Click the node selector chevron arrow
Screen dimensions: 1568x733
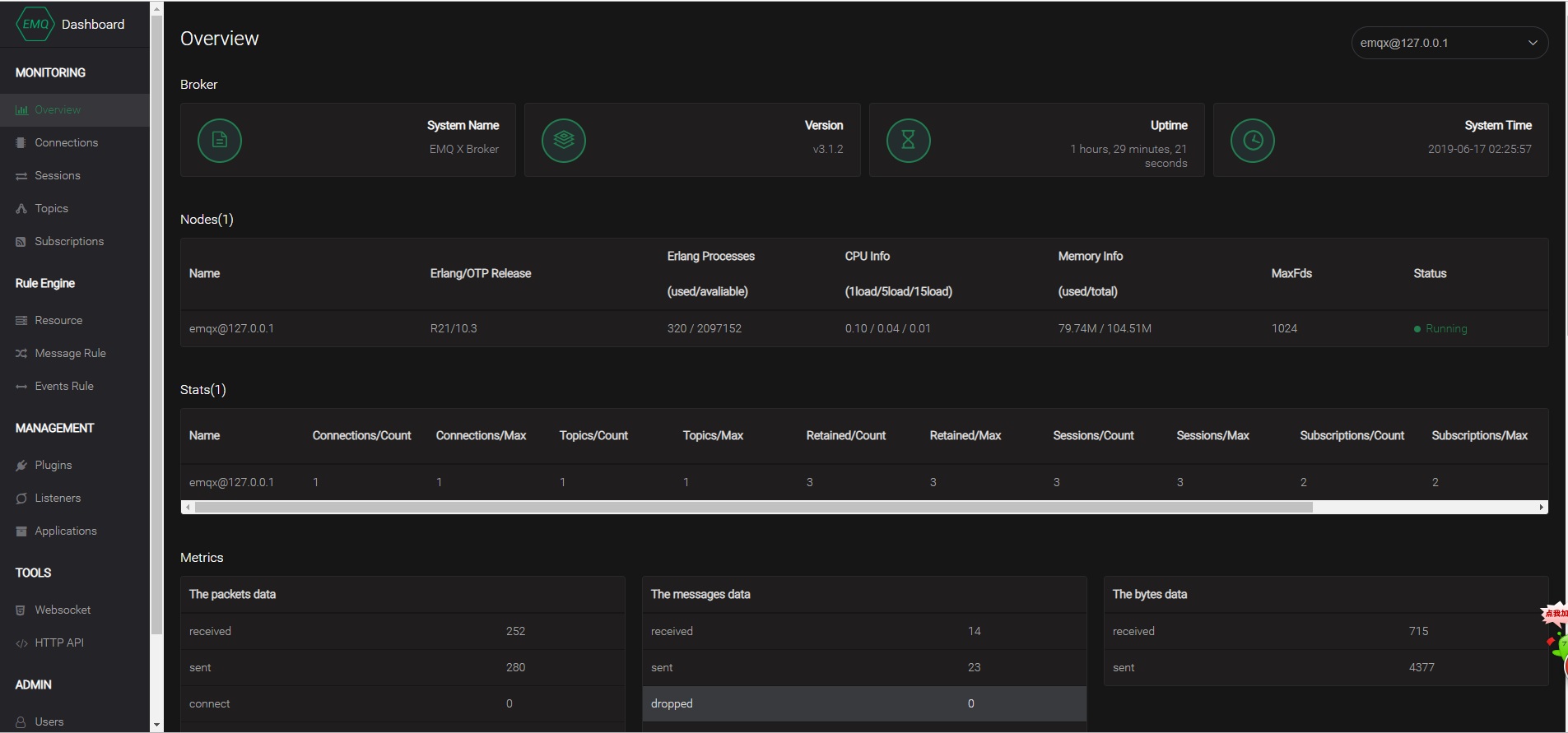(1533, 43)
